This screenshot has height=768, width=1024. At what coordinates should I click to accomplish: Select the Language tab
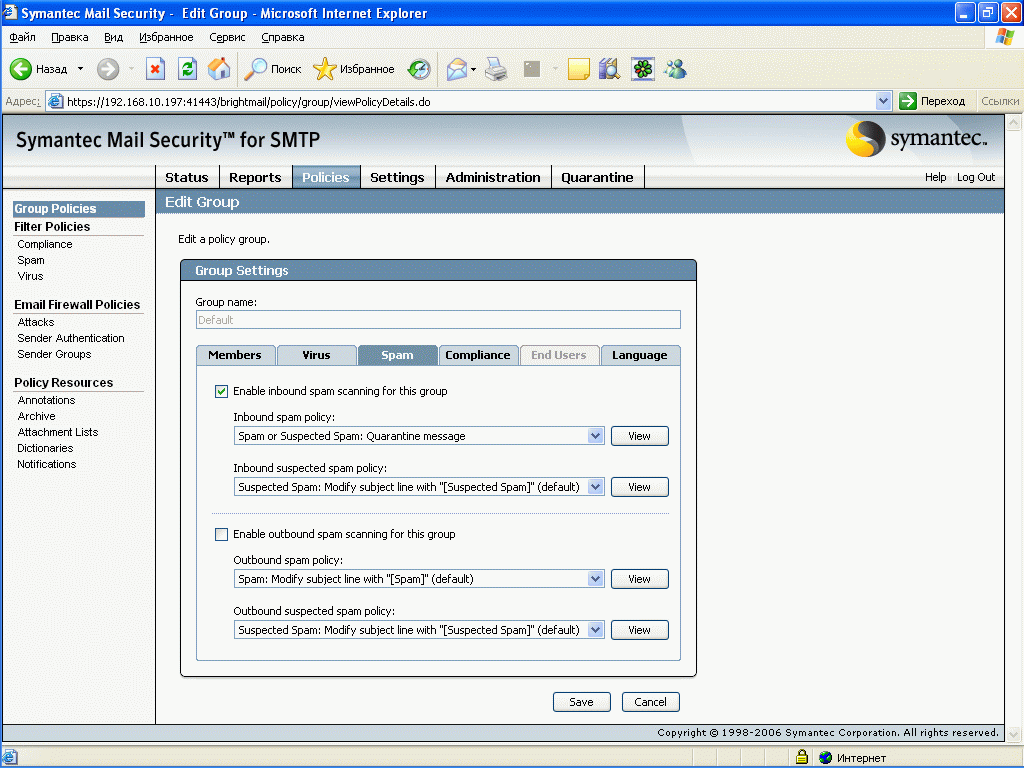point(639,355)
